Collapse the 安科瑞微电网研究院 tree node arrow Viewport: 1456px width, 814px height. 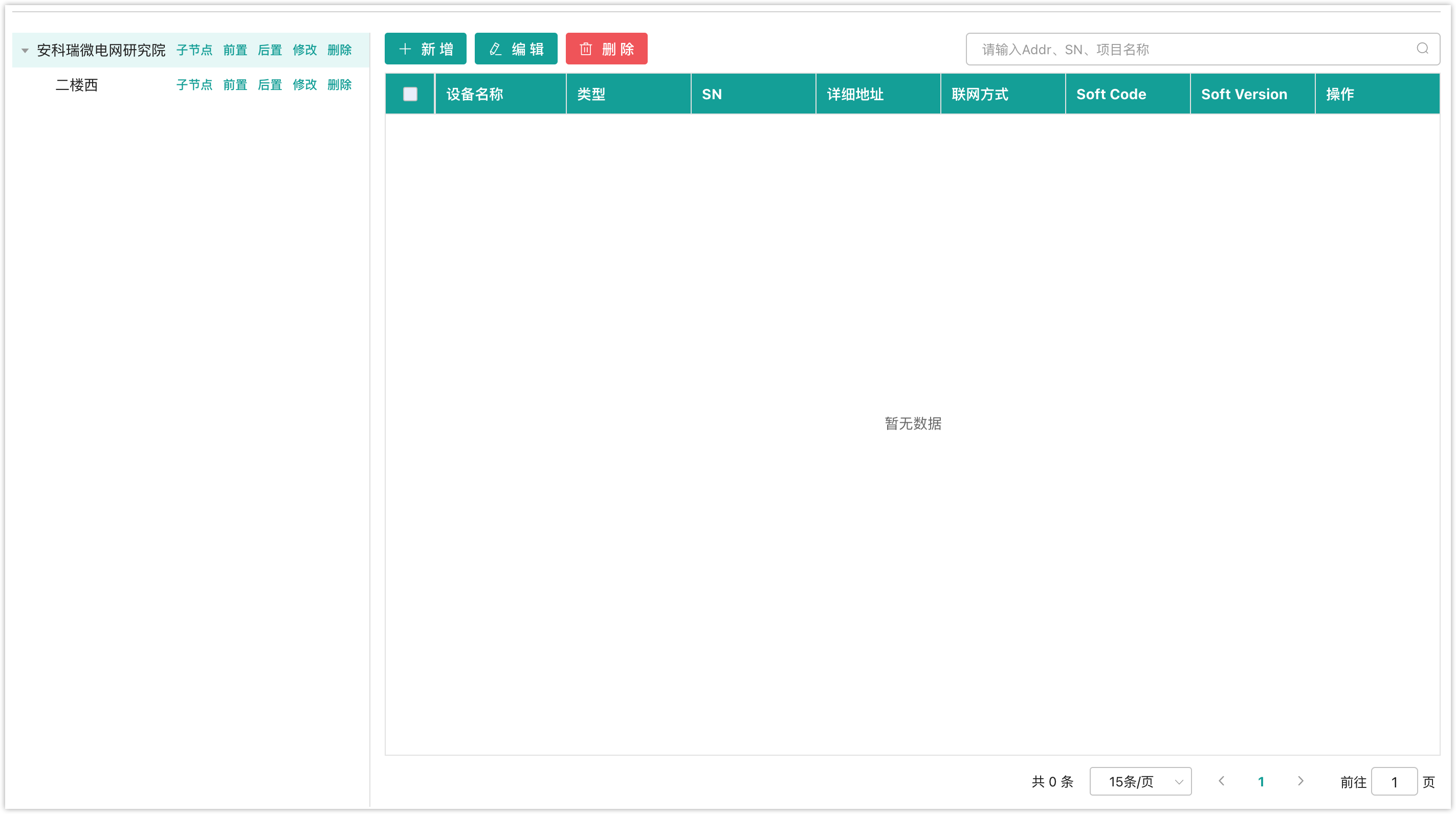pos(25,50)
